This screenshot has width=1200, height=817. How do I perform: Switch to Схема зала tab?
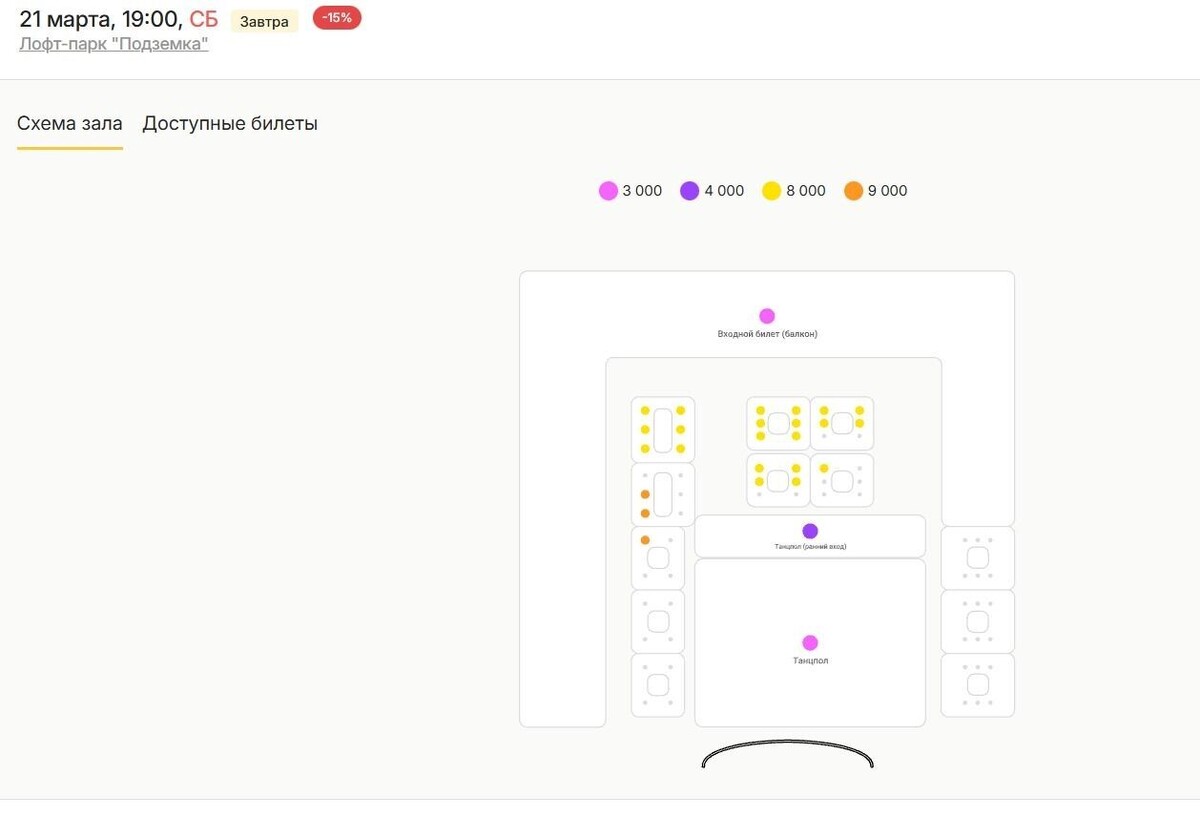(70, 124)
